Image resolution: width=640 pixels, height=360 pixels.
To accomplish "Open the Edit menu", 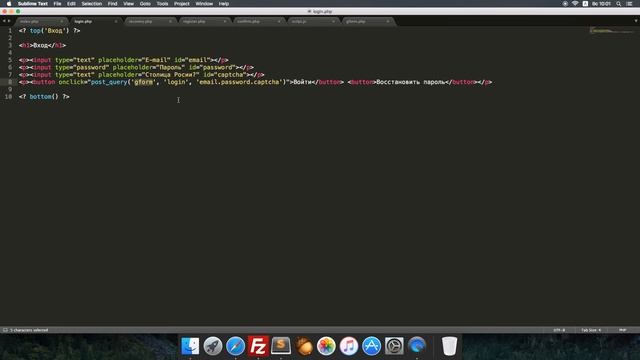I will pos(71,4).
